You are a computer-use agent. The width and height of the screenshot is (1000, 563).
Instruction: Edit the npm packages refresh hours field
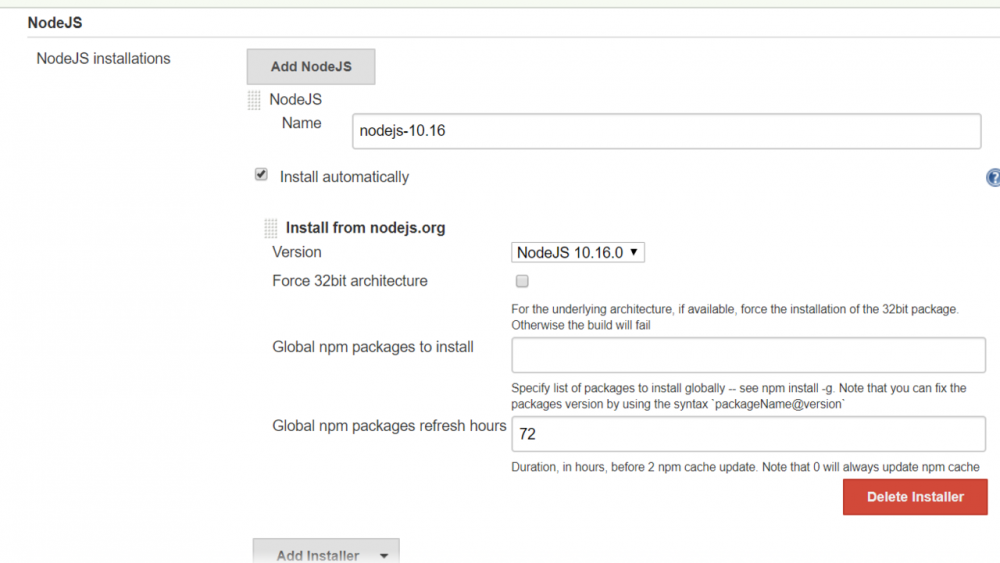pos(748,434)
